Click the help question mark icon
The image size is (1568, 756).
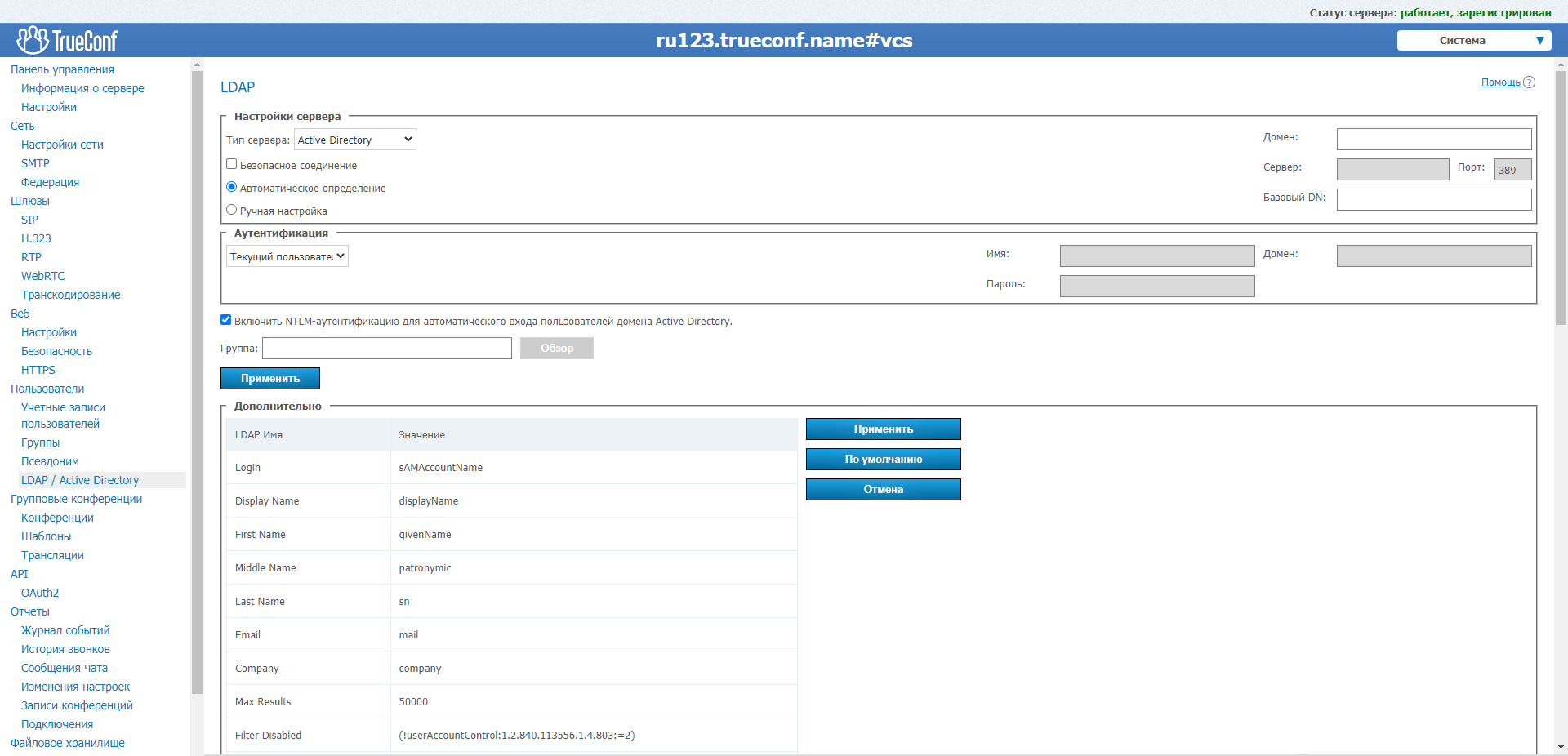click(x=1530, y=82)
